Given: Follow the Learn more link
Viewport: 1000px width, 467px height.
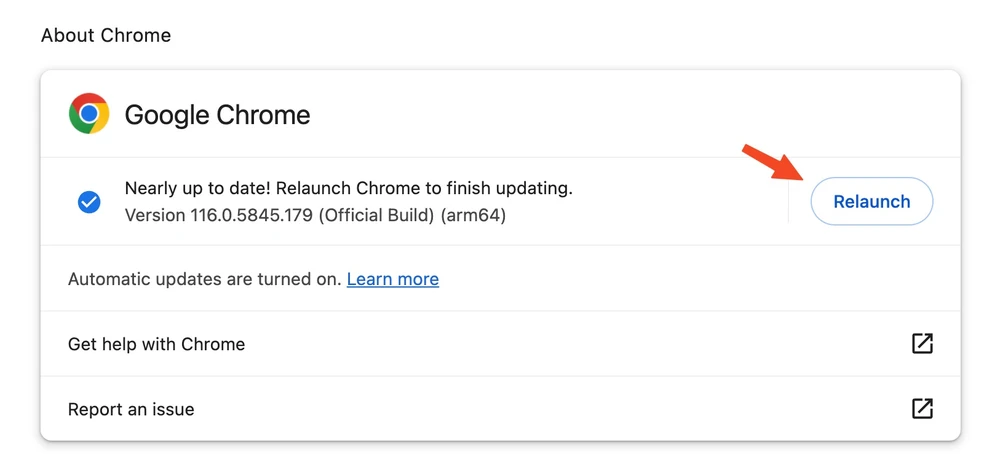Looking at the screenshot, I should pos(392,279).
